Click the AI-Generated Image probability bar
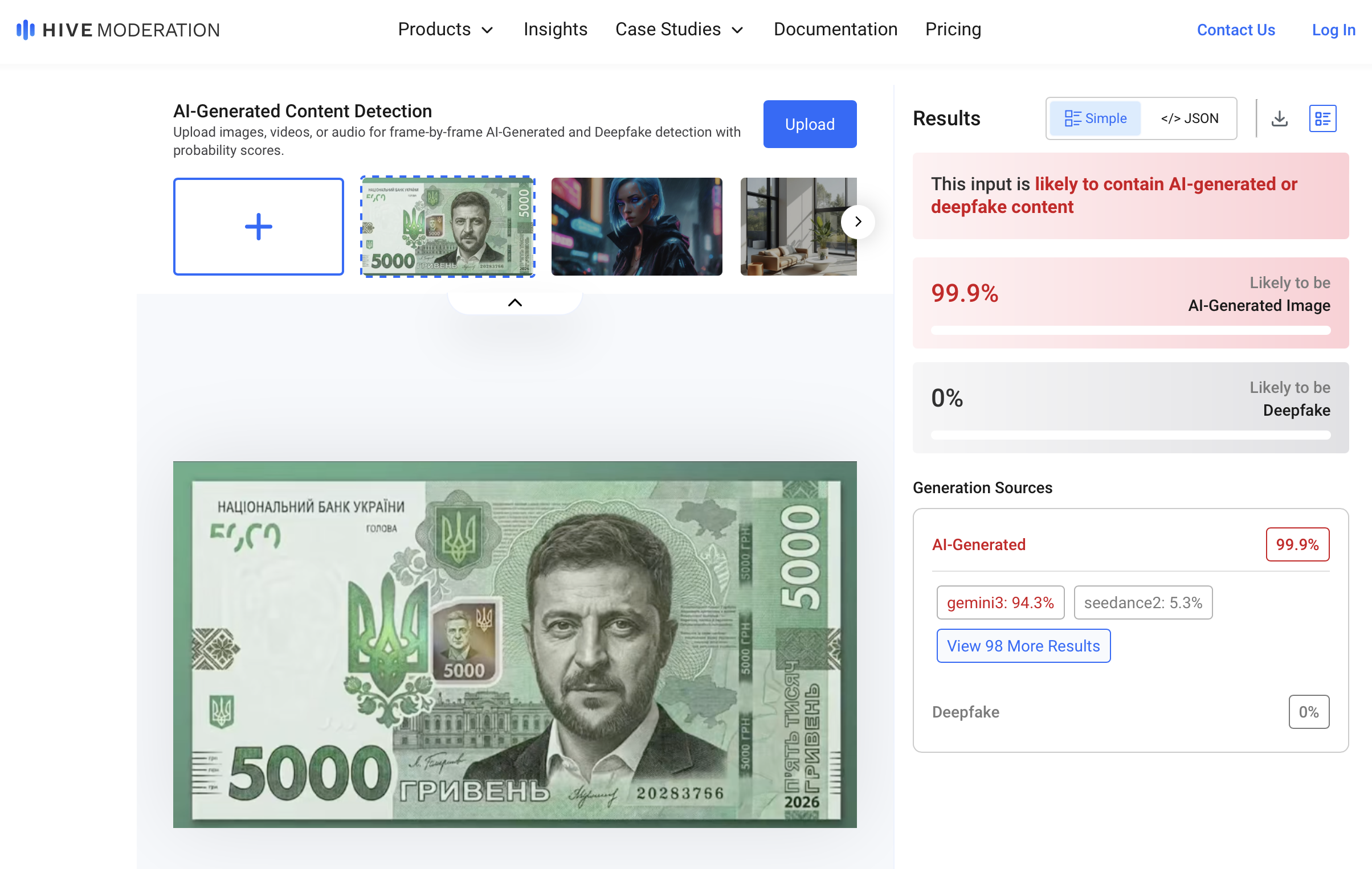1372x869 pixels. [1130, 330]
